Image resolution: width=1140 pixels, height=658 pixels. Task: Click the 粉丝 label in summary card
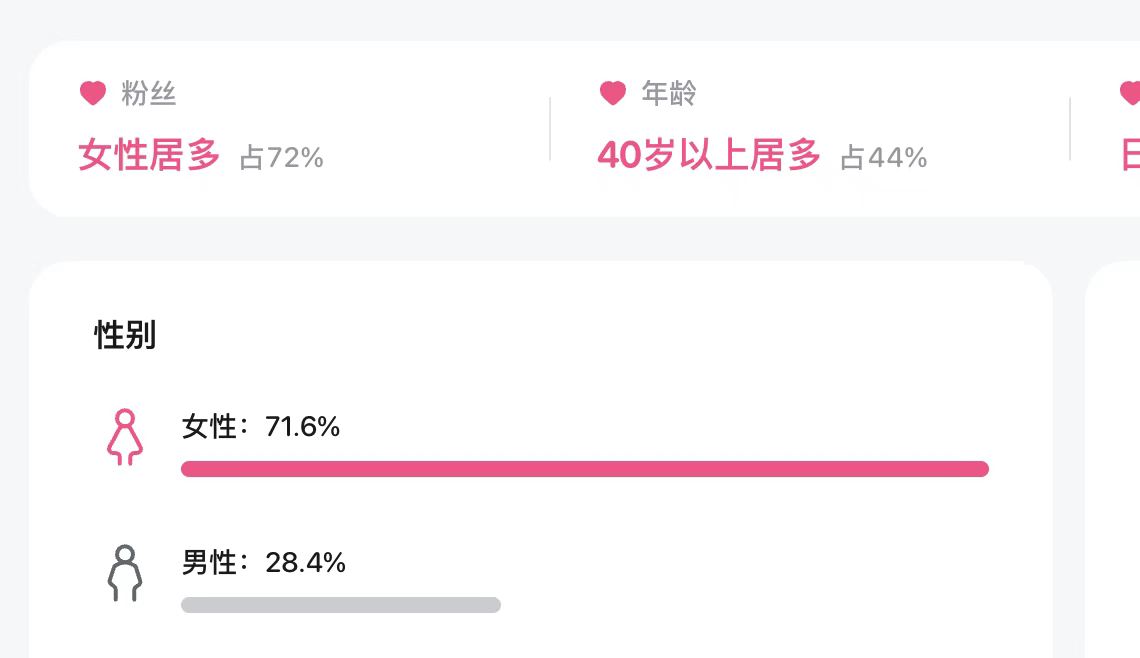(149, 94)
